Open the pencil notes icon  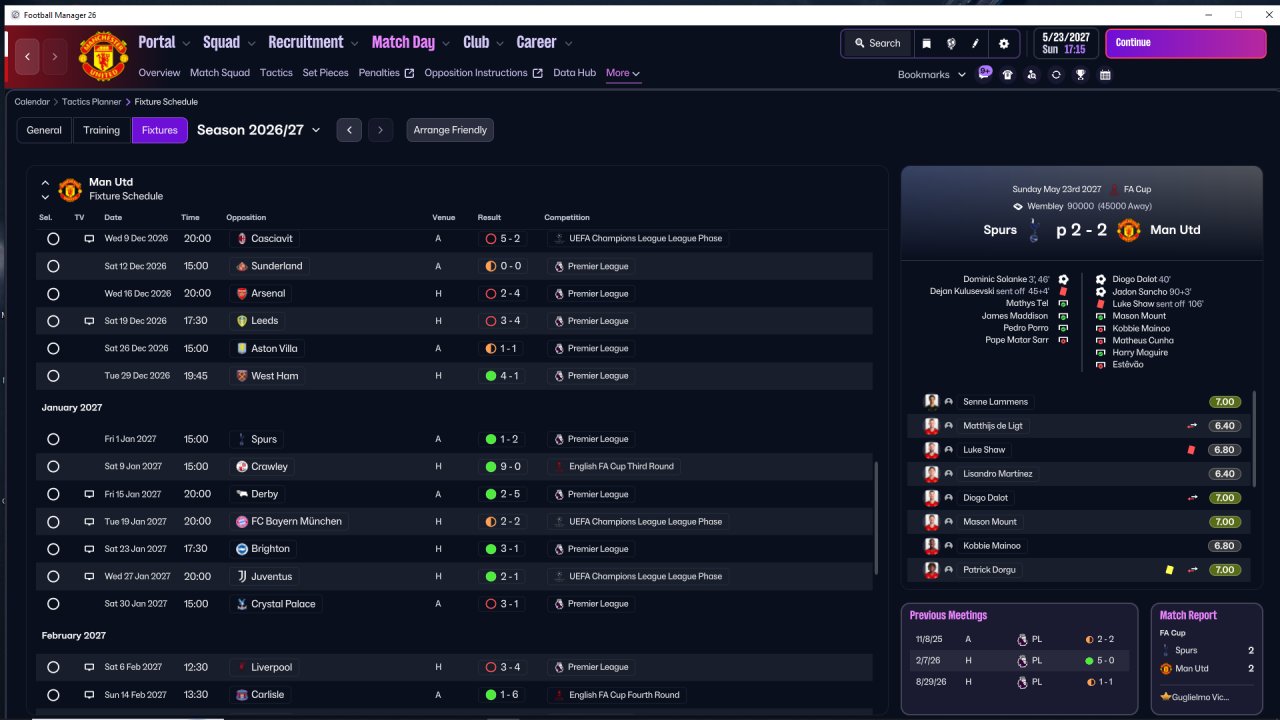(x=976, y=44)
